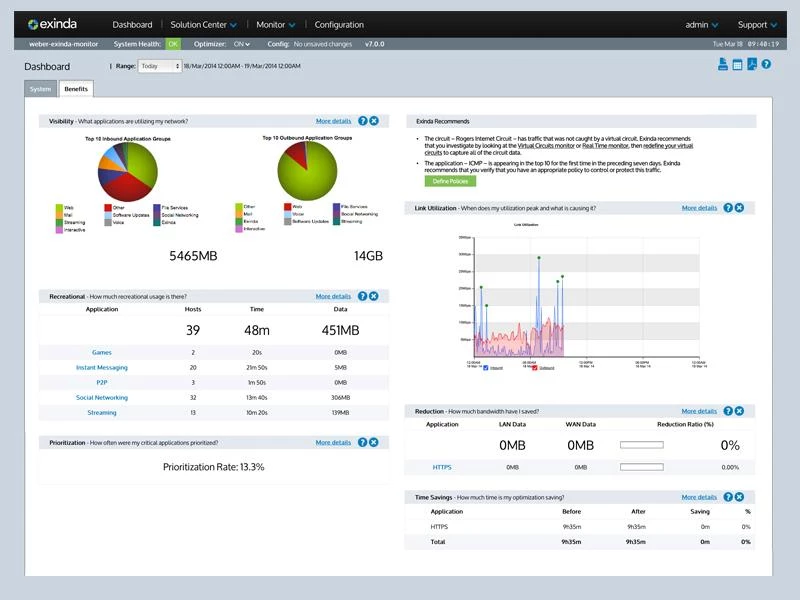Open the schedule report calendar icon
This screenshot has height=600, width=800.
pyautogui.click(x=737, y=65)
